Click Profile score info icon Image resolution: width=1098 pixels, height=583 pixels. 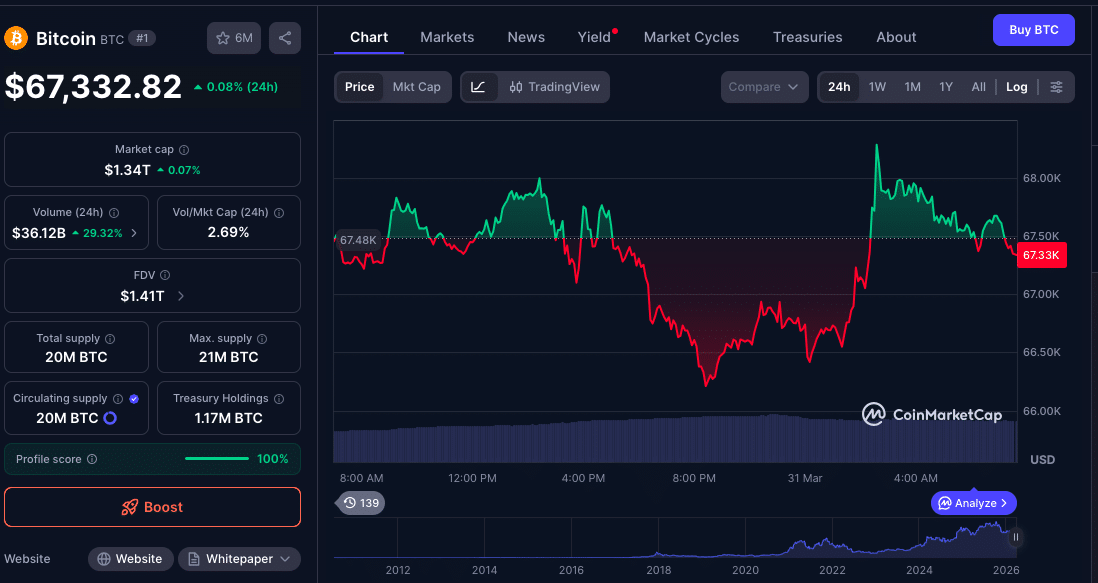click(92, 459)
